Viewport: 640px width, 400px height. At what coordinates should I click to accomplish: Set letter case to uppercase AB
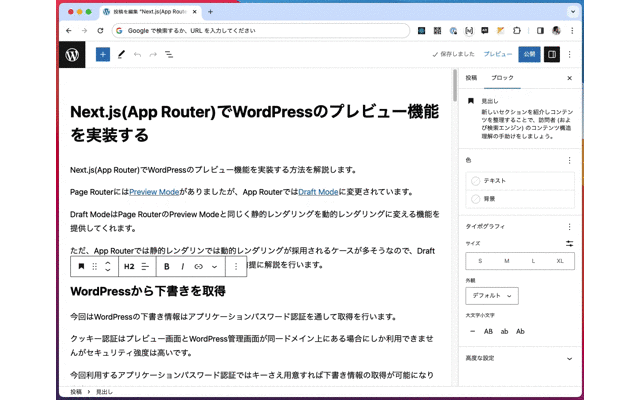click(488, 331)
